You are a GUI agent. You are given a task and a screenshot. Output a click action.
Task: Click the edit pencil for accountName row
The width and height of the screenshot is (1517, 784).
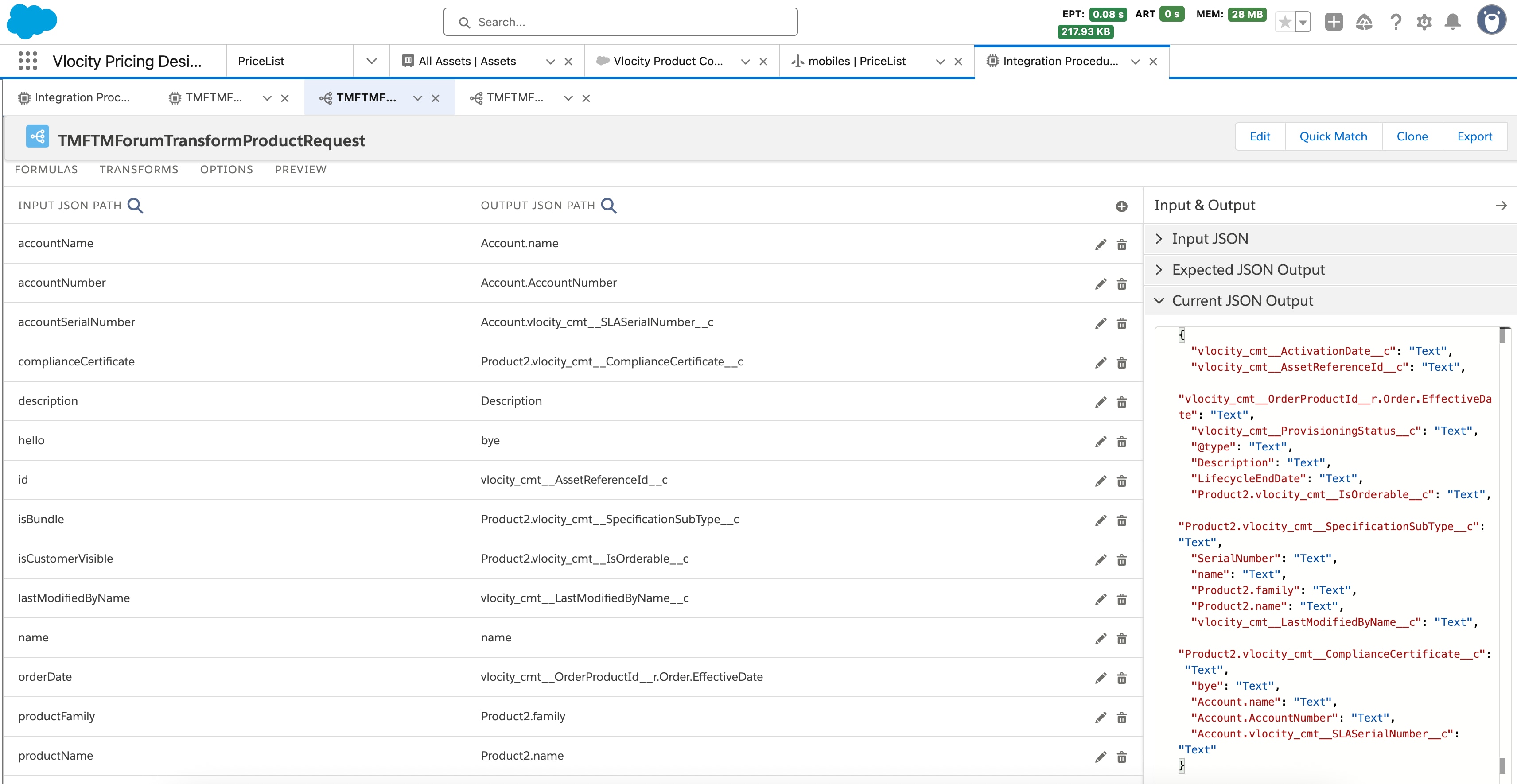(x=1100, y=244)
